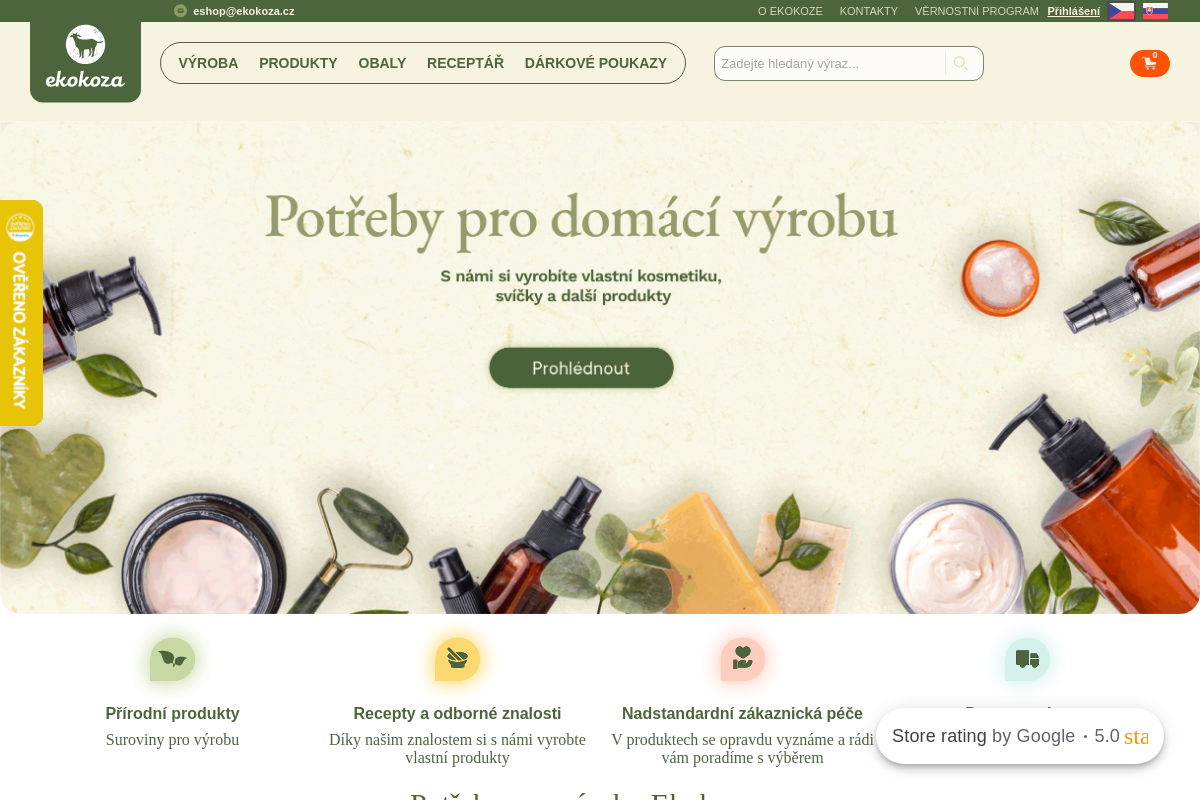Click the Prohlédnout banner button
This screenshot has height=800, width=1200.
coord(581,368)
